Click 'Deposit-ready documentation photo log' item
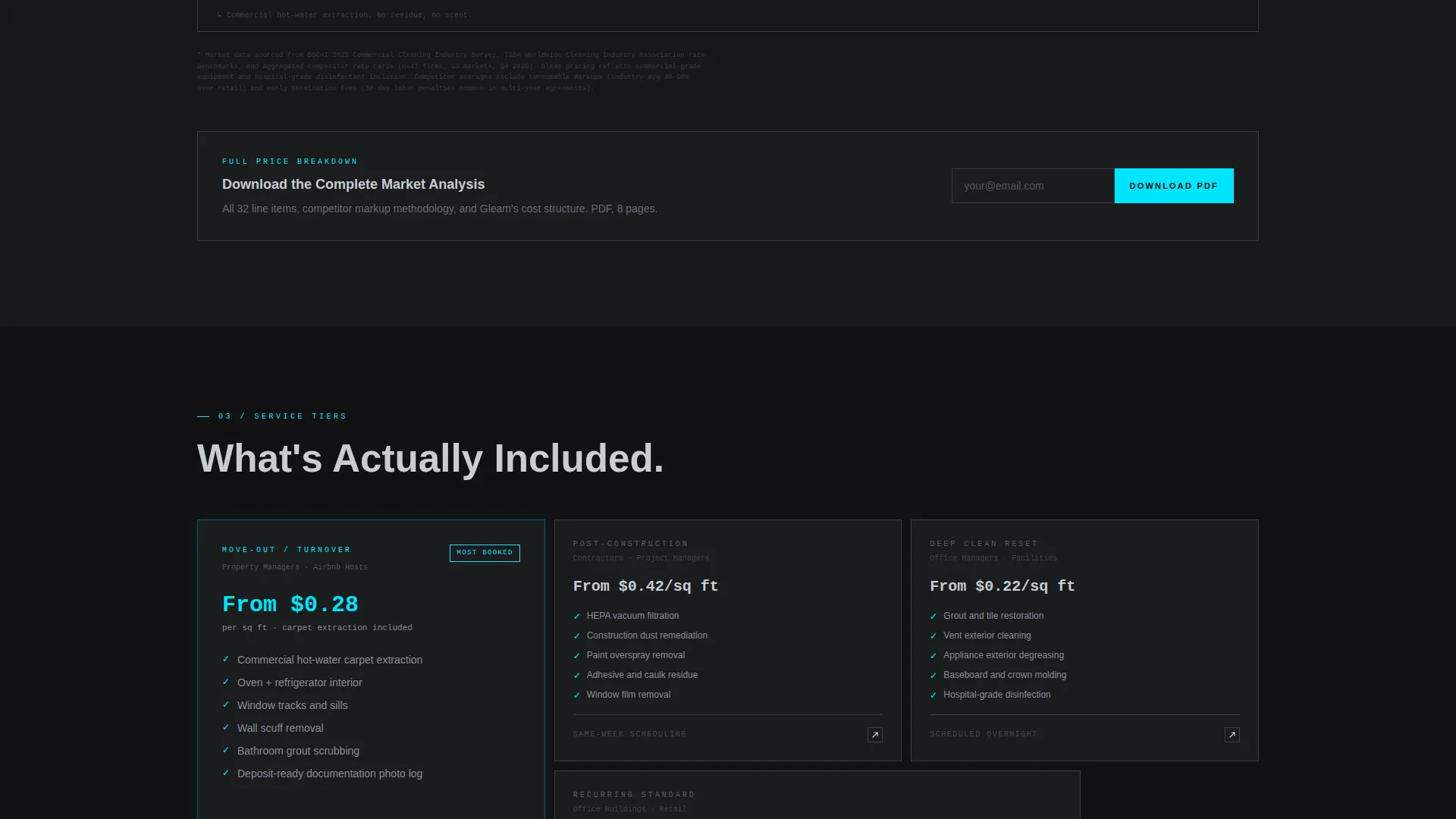The image size is (1456, 819). (x=330, y=773)
